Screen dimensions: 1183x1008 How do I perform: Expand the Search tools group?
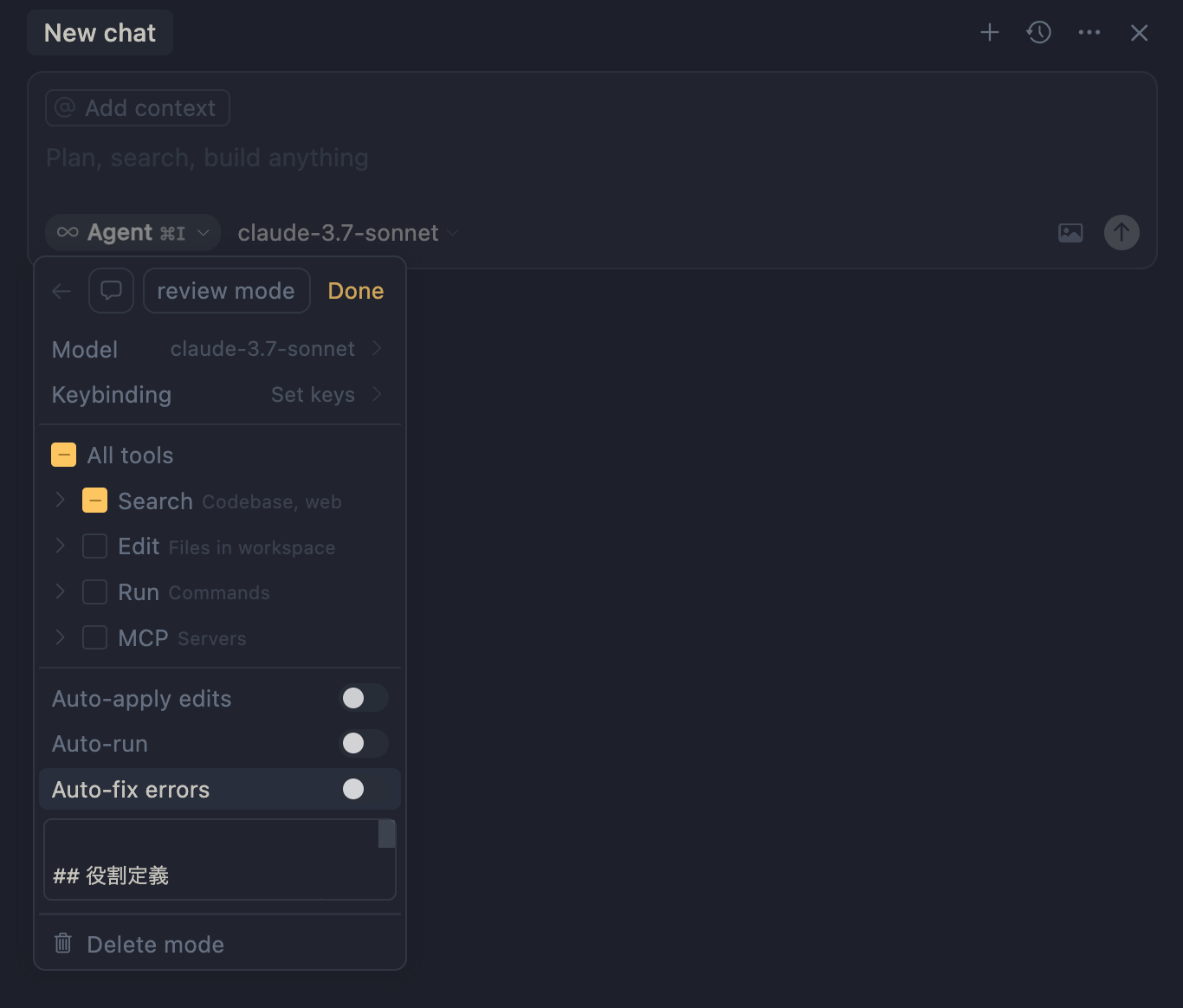59,500
